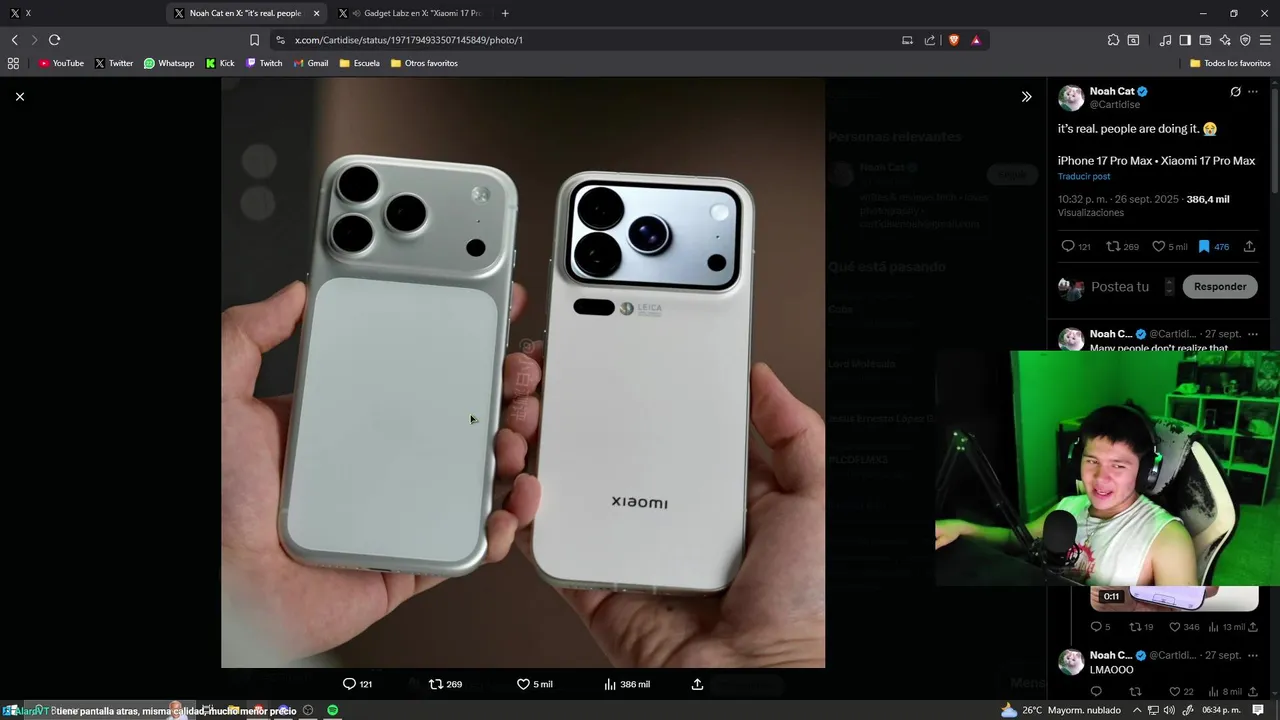Open Brave Rewards triangle icon
The height and width of the screenshot is (720, 1280).
click(x=976, y=40)
